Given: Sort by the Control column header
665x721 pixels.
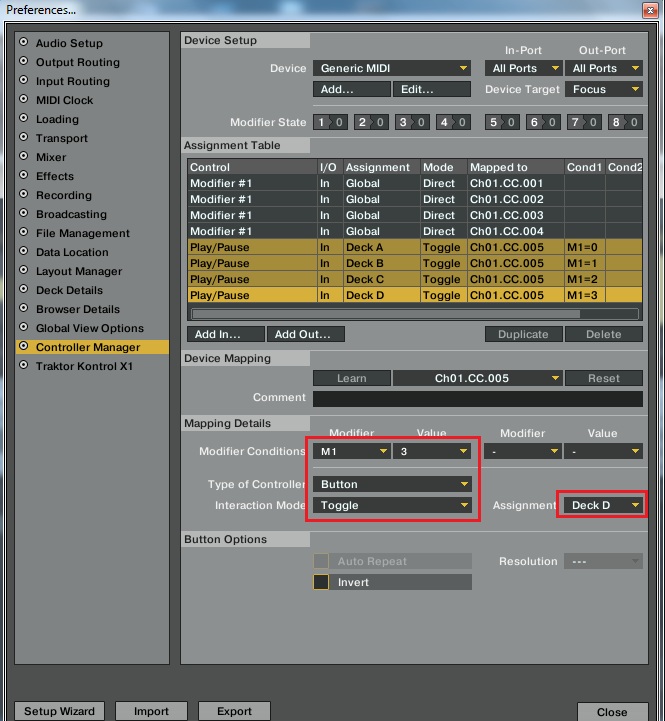Looking at the screenshot, I should coord(252,167).
